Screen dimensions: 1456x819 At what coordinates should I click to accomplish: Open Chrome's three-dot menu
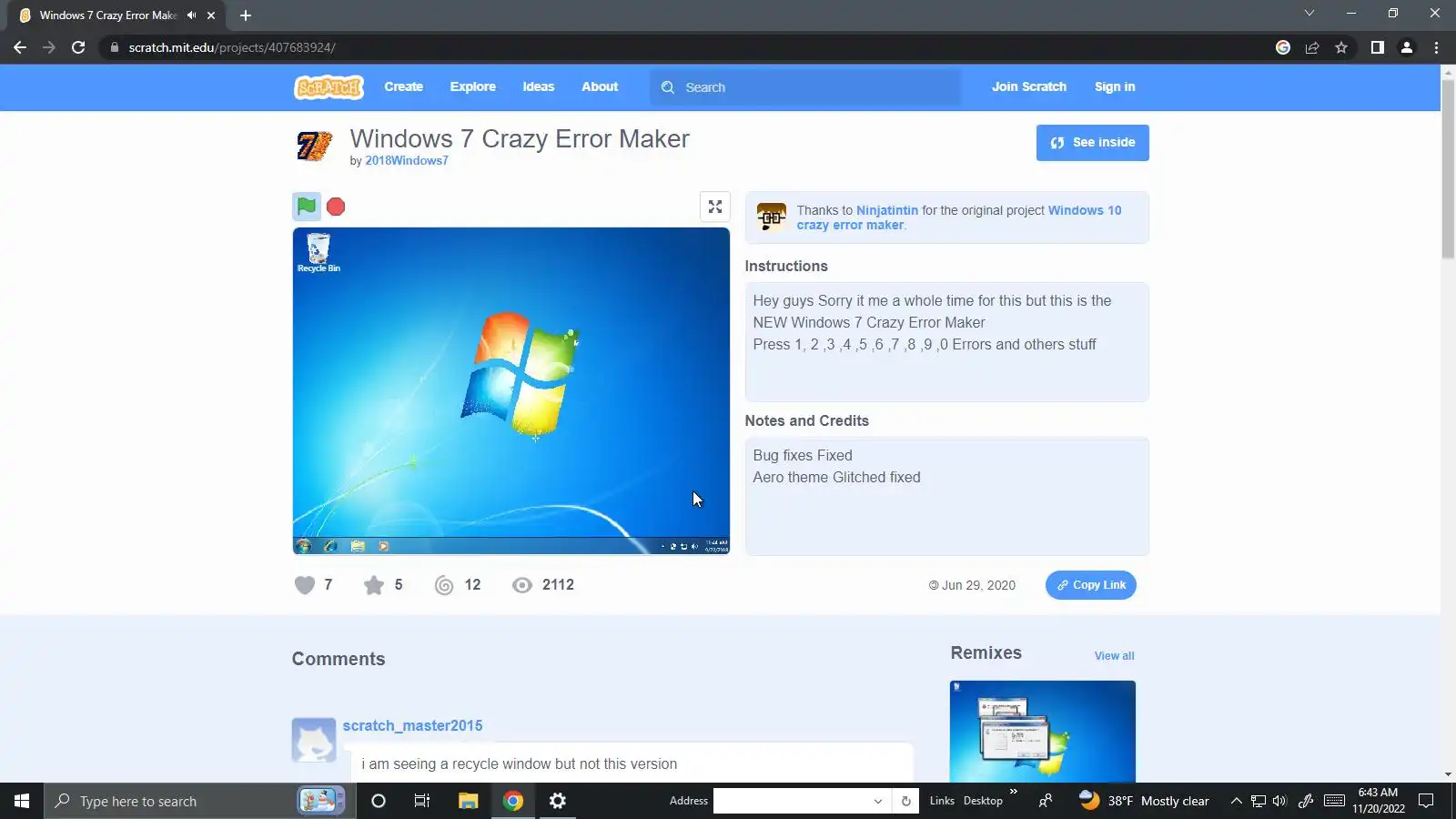pyautogui.click(x=1437, y=47)
